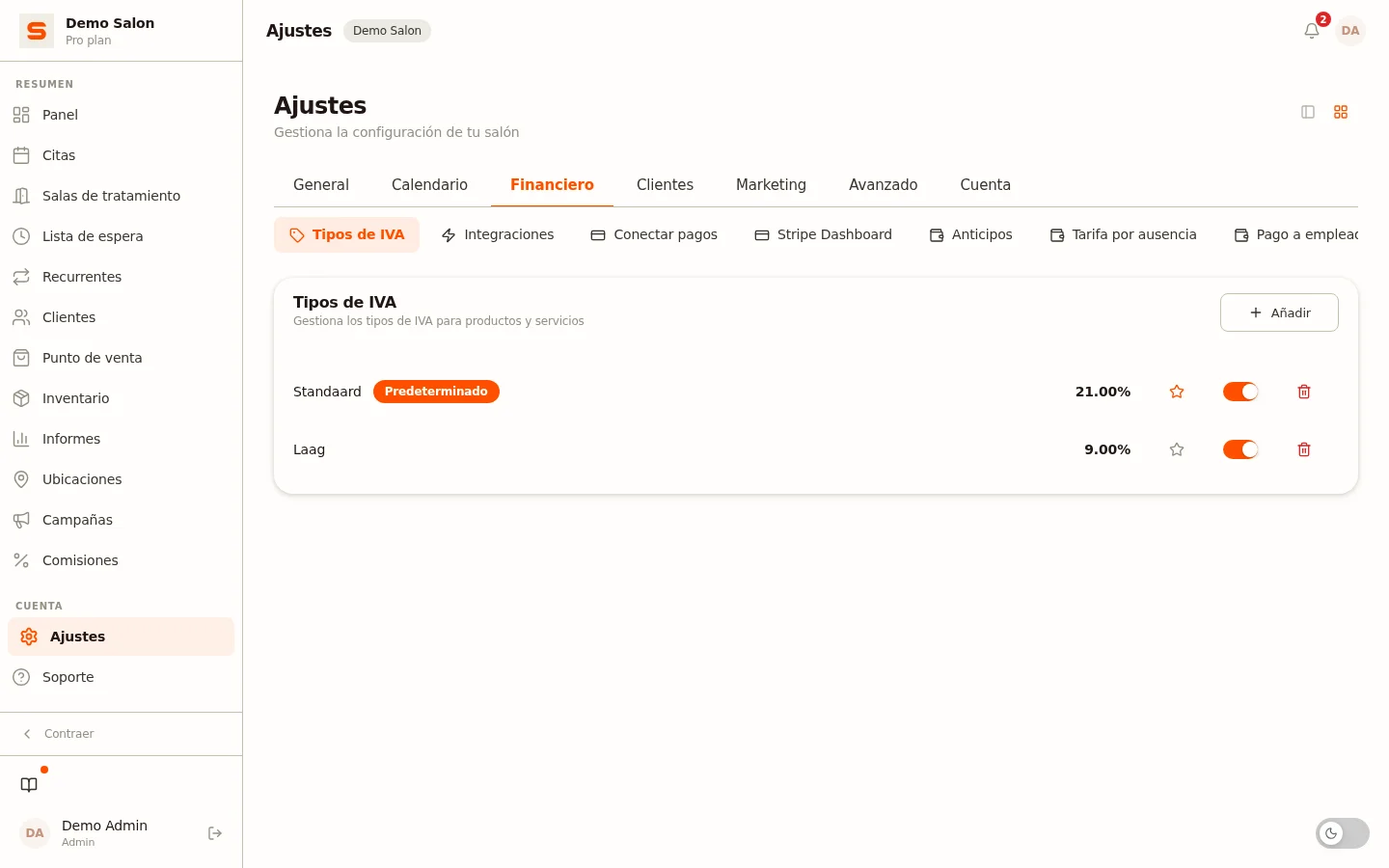Open Tarifa por ausencia sub-tab
The width and height of the screenshot is (1389, 868).
tap(1123, 234)
